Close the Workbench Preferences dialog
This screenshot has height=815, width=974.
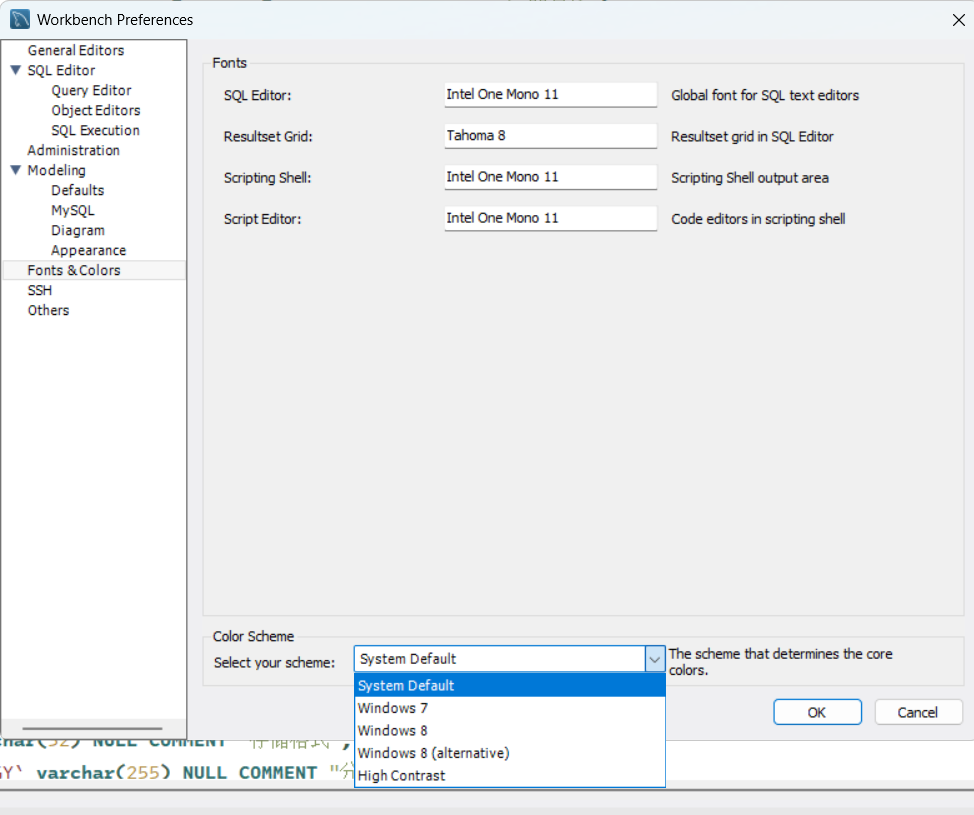point(958,19)
